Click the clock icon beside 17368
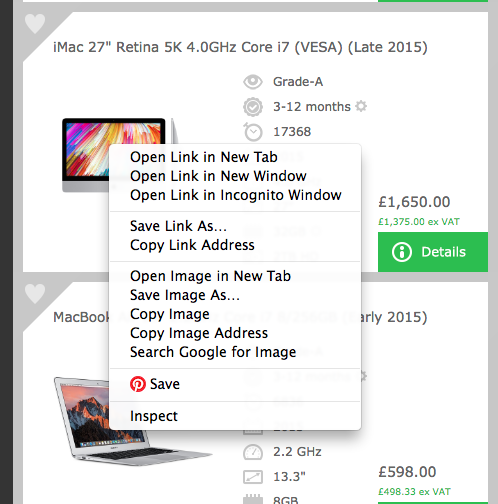498x504 pixels. (253, 132)
